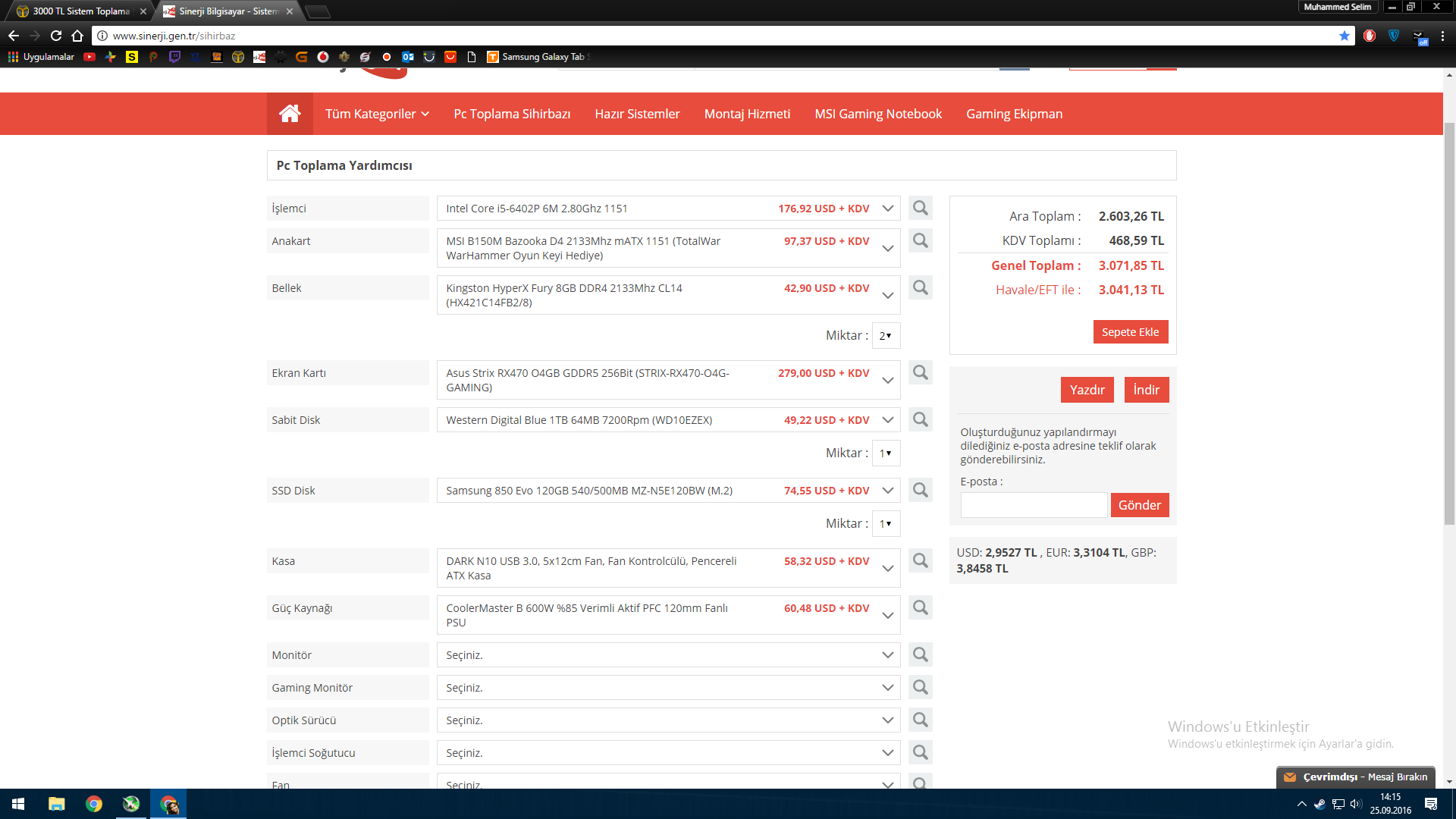The width and height of the screenshot is (1456, 819).
Task: Open File Explorer from Windows taskbar
Action: (x=57, y=804)
